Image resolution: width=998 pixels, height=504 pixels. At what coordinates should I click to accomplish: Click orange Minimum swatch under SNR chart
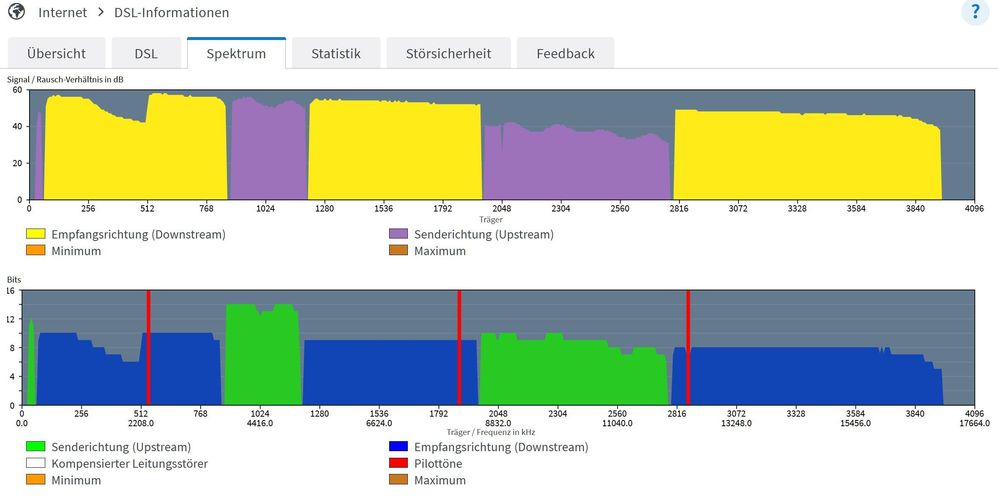click(x=36, y=251)
